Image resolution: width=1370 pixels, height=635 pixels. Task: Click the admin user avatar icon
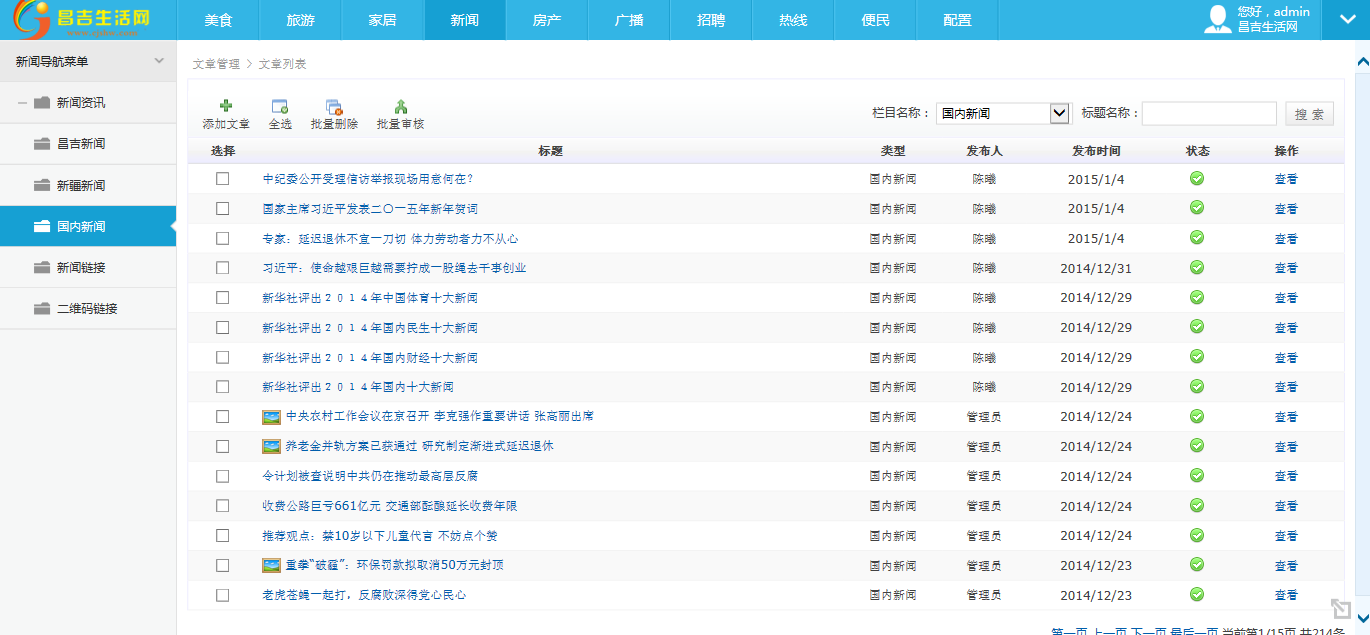[1217, 19]
